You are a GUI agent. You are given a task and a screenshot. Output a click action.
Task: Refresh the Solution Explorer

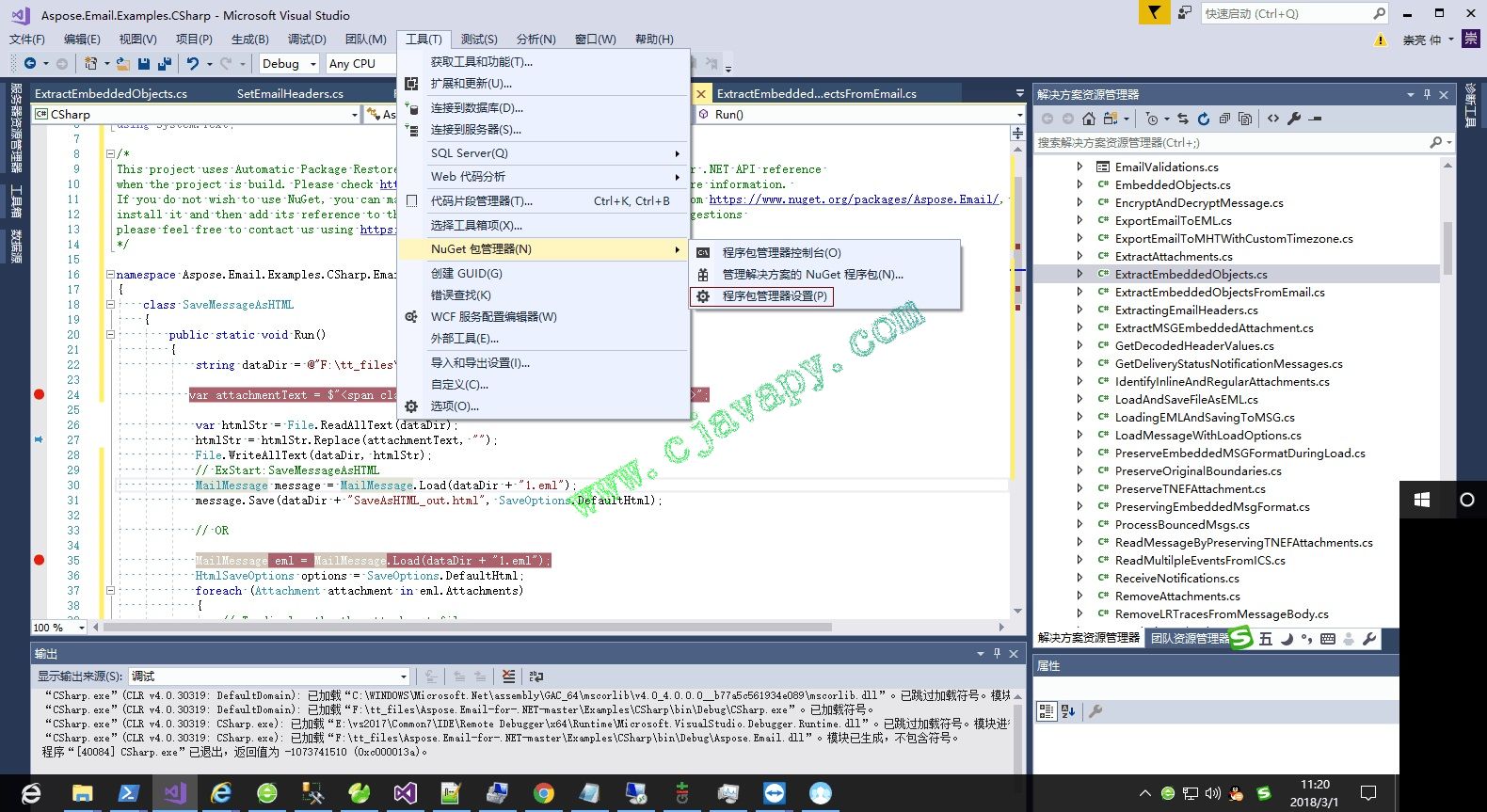[1204, 119]
